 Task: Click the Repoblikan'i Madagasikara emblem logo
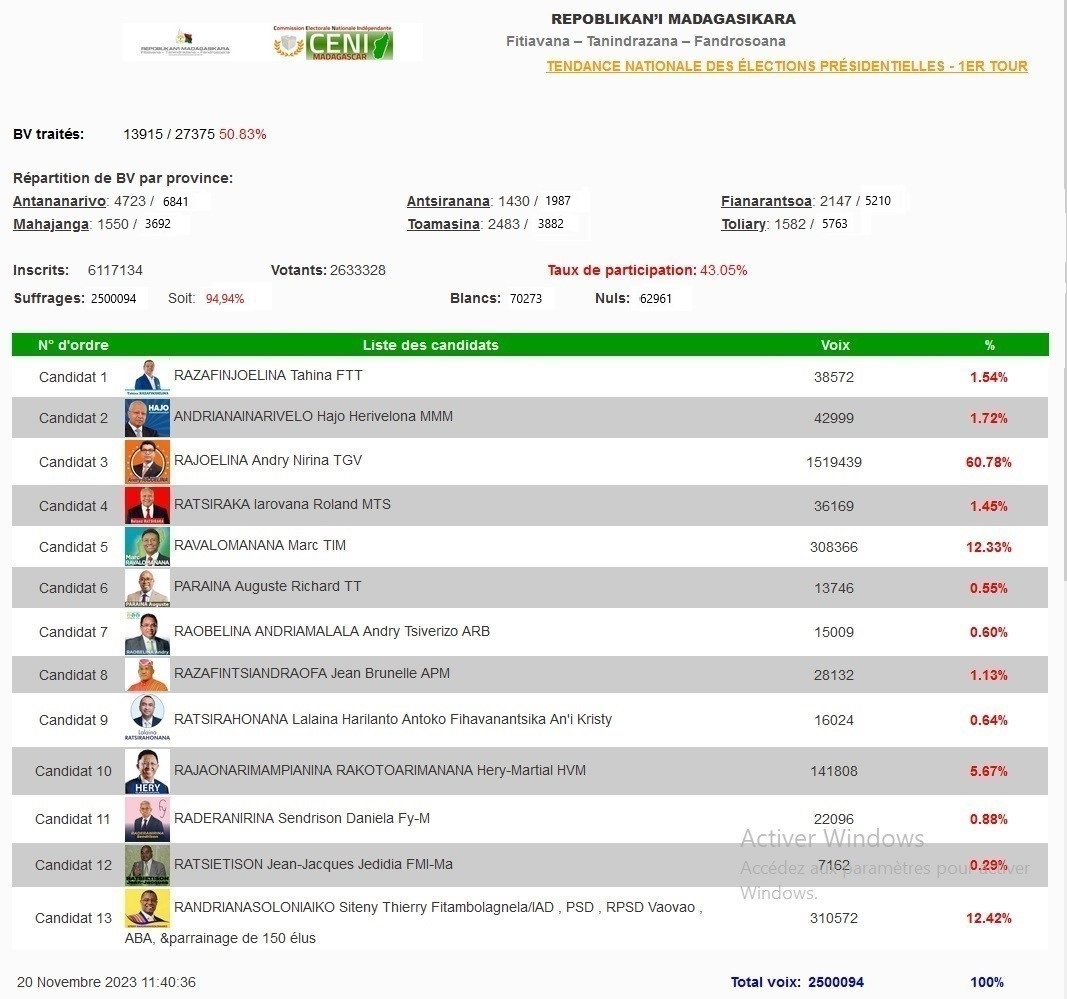184,42
